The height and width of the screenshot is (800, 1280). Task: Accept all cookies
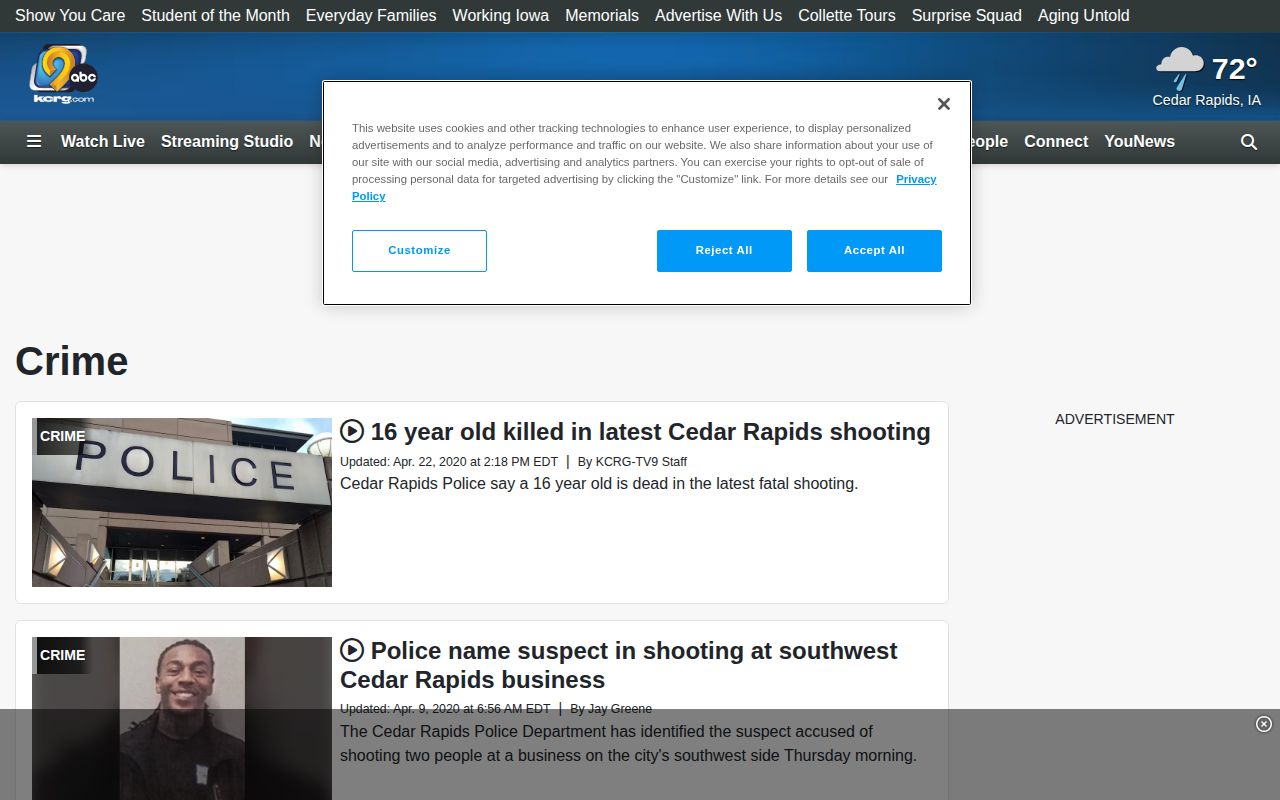874,251
